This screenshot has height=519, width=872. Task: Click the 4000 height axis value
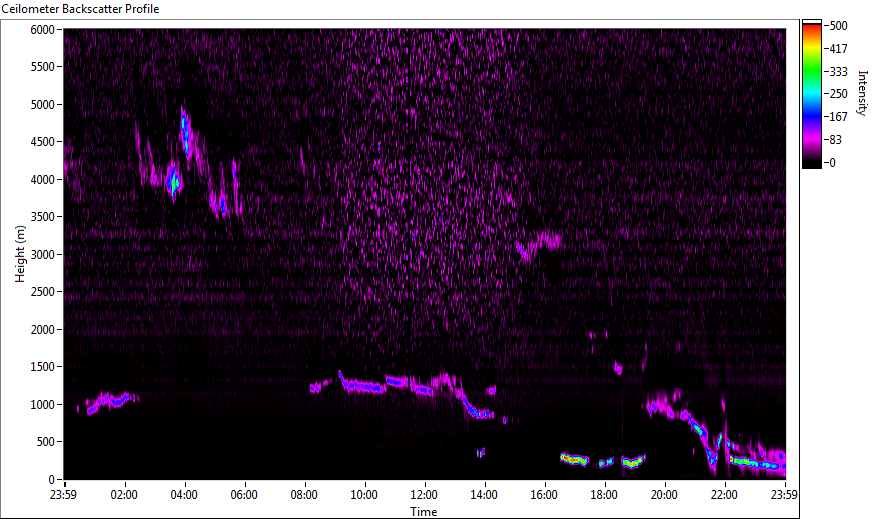42,180
